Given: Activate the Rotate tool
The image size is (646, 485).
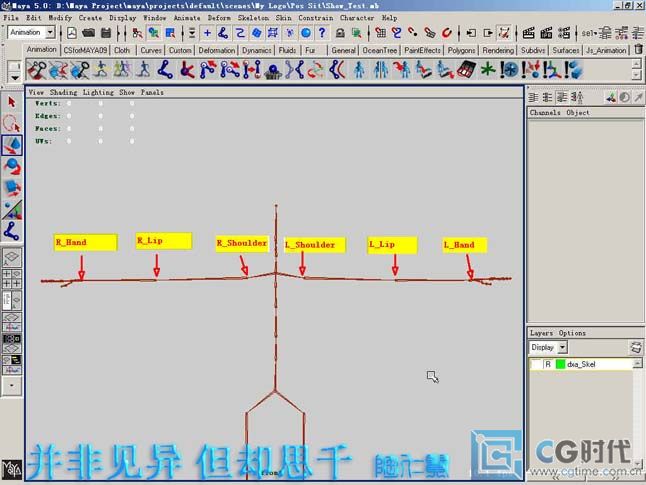Looking at the screenshot, I should pyautogui.click(x=12, y=166).
